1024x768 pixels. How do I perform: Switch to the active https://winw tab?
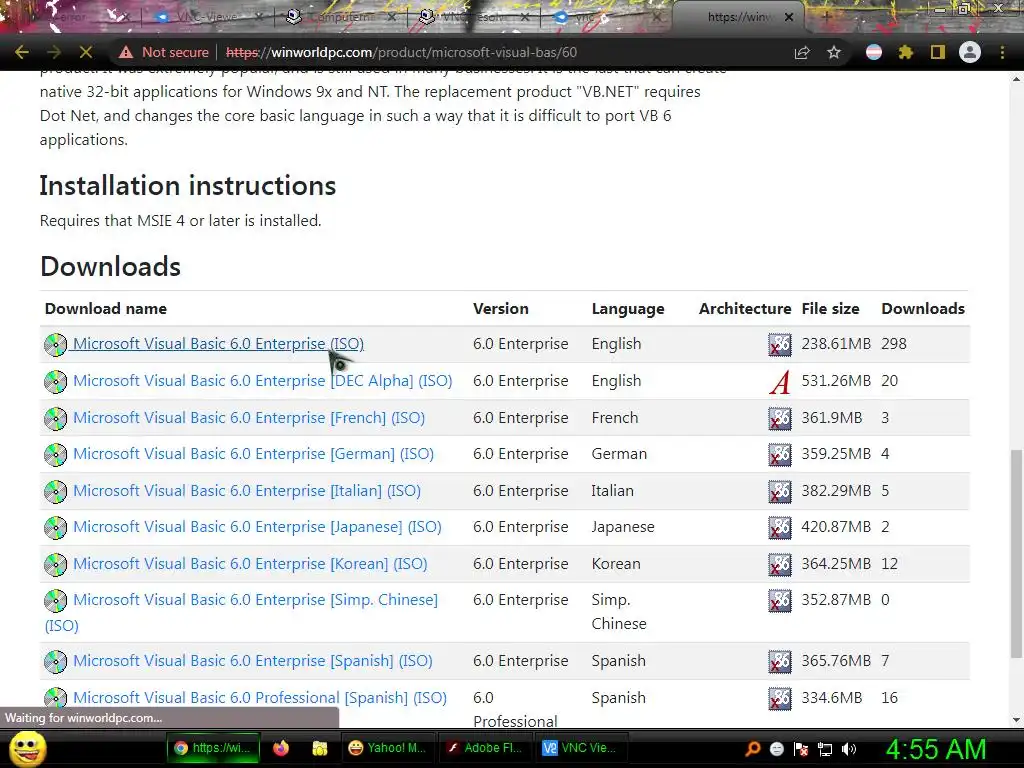tap(739, 17)
